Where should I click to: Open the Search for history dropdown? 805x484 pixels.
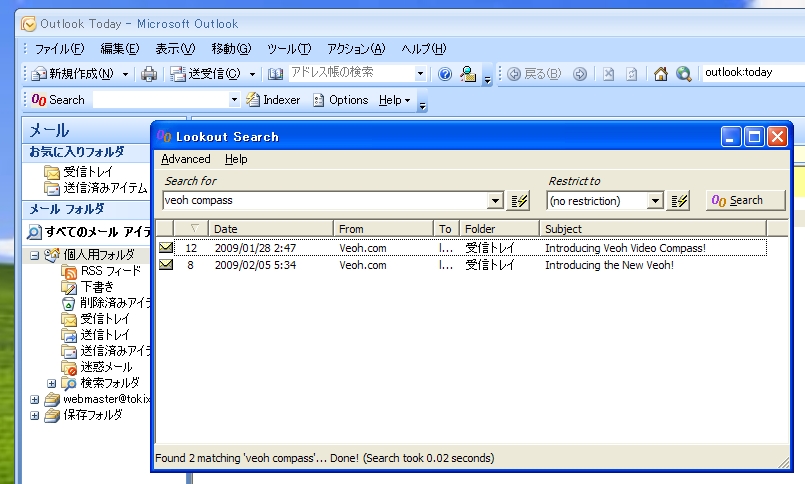[x=495, y=201]
